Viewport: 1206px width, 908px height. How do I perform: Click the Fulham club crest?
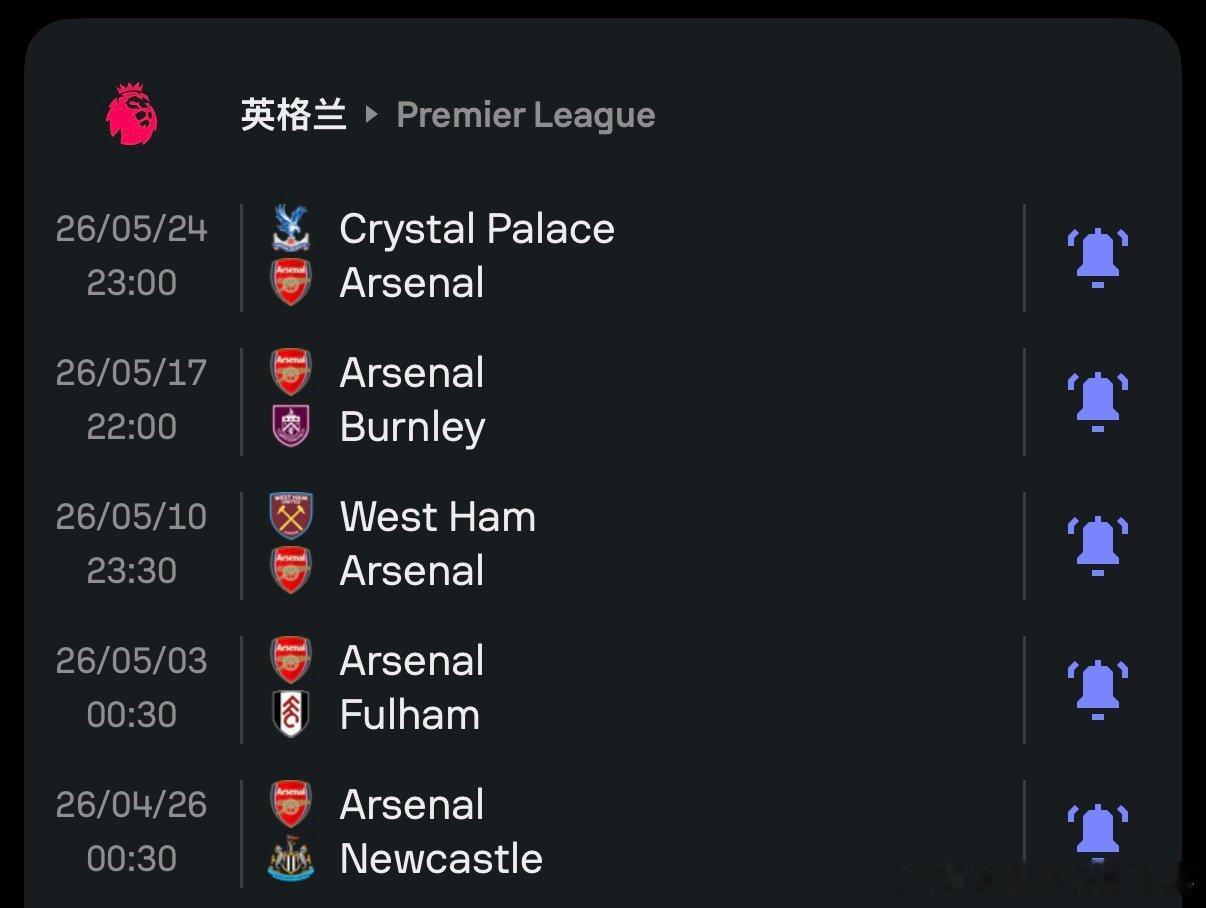point(291,715)
